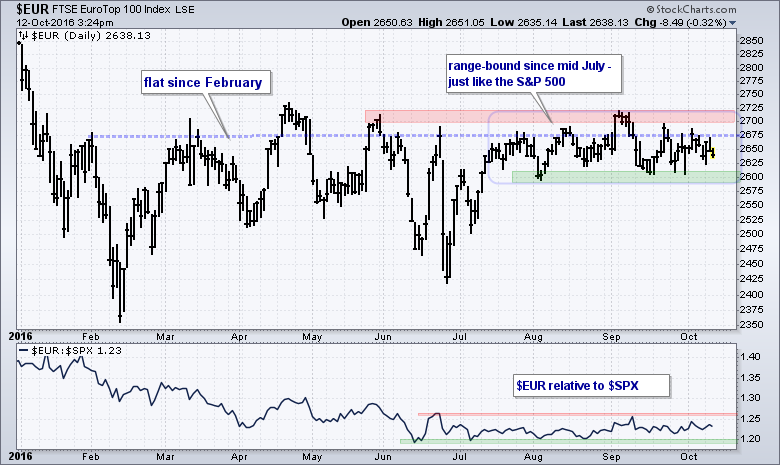
Task: Click the 1.20 ratio axis label
Action: 750,439
